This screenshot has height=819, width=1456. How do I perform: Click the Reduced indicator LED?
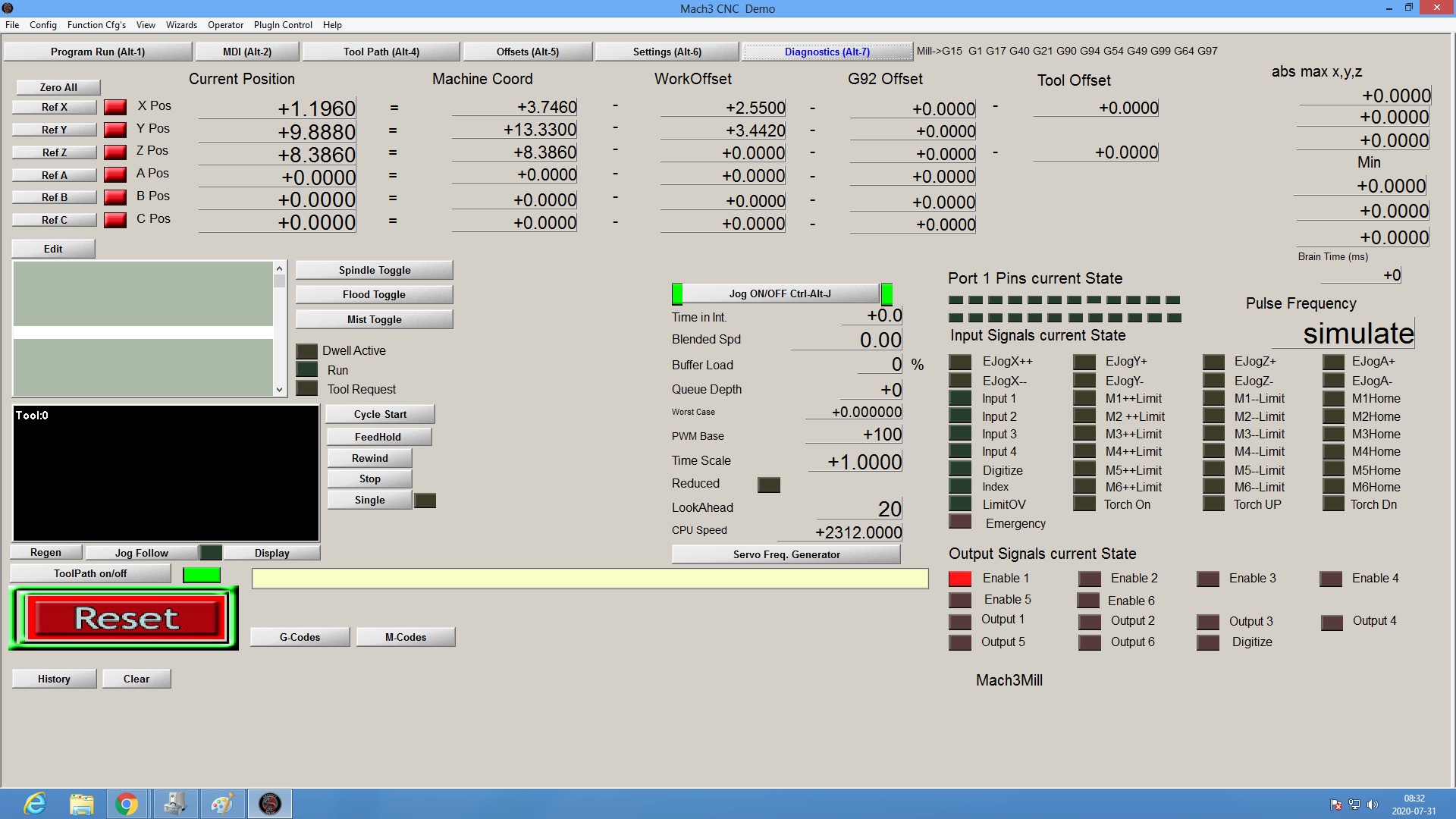point(769,485)
